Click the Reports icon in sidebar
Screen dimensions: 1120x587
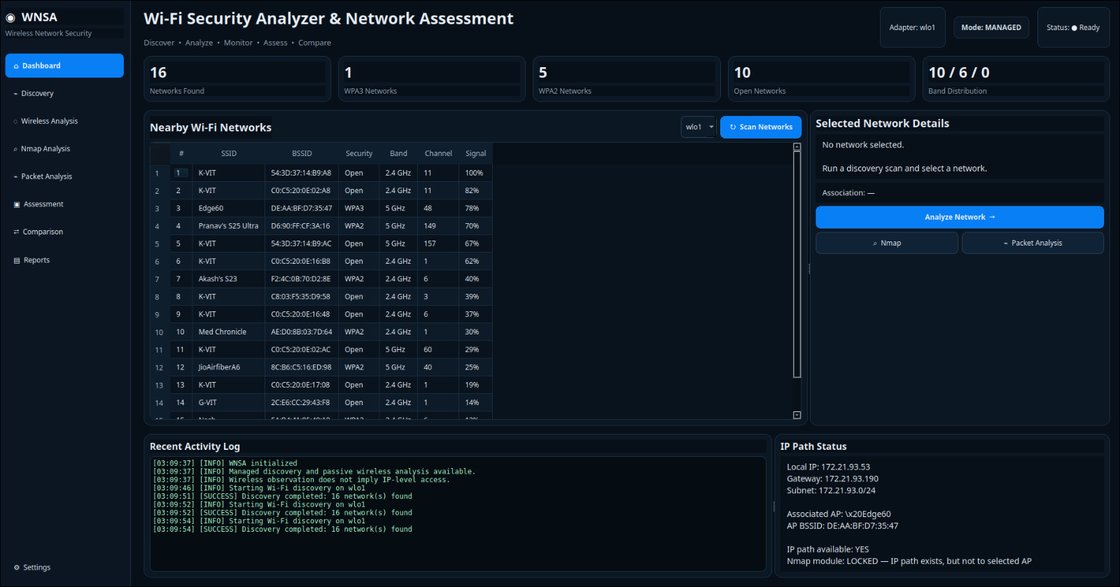(x=16, y=261)
